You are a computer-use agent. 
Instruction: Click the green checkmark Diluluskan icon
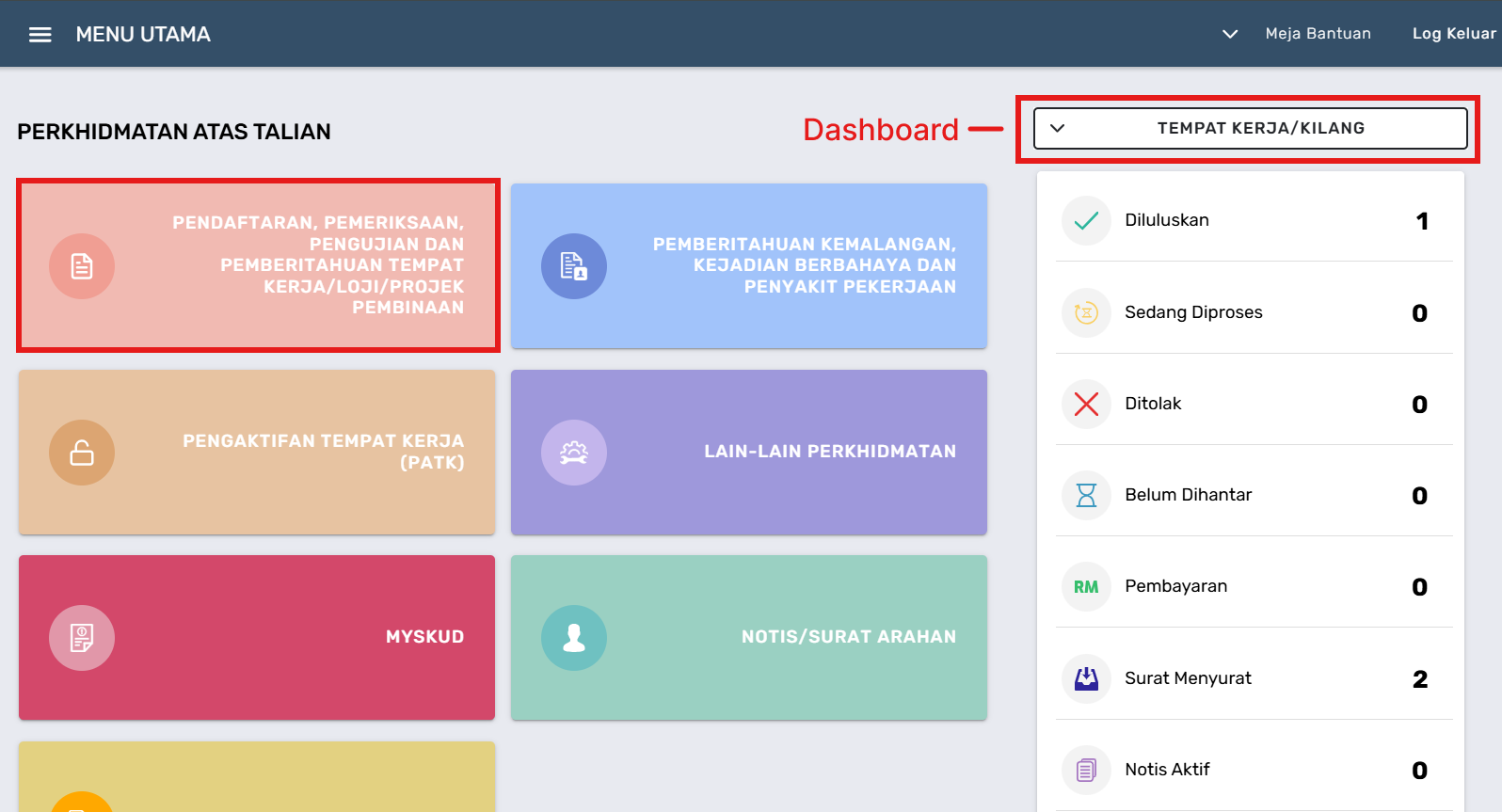pos(1086,221)
